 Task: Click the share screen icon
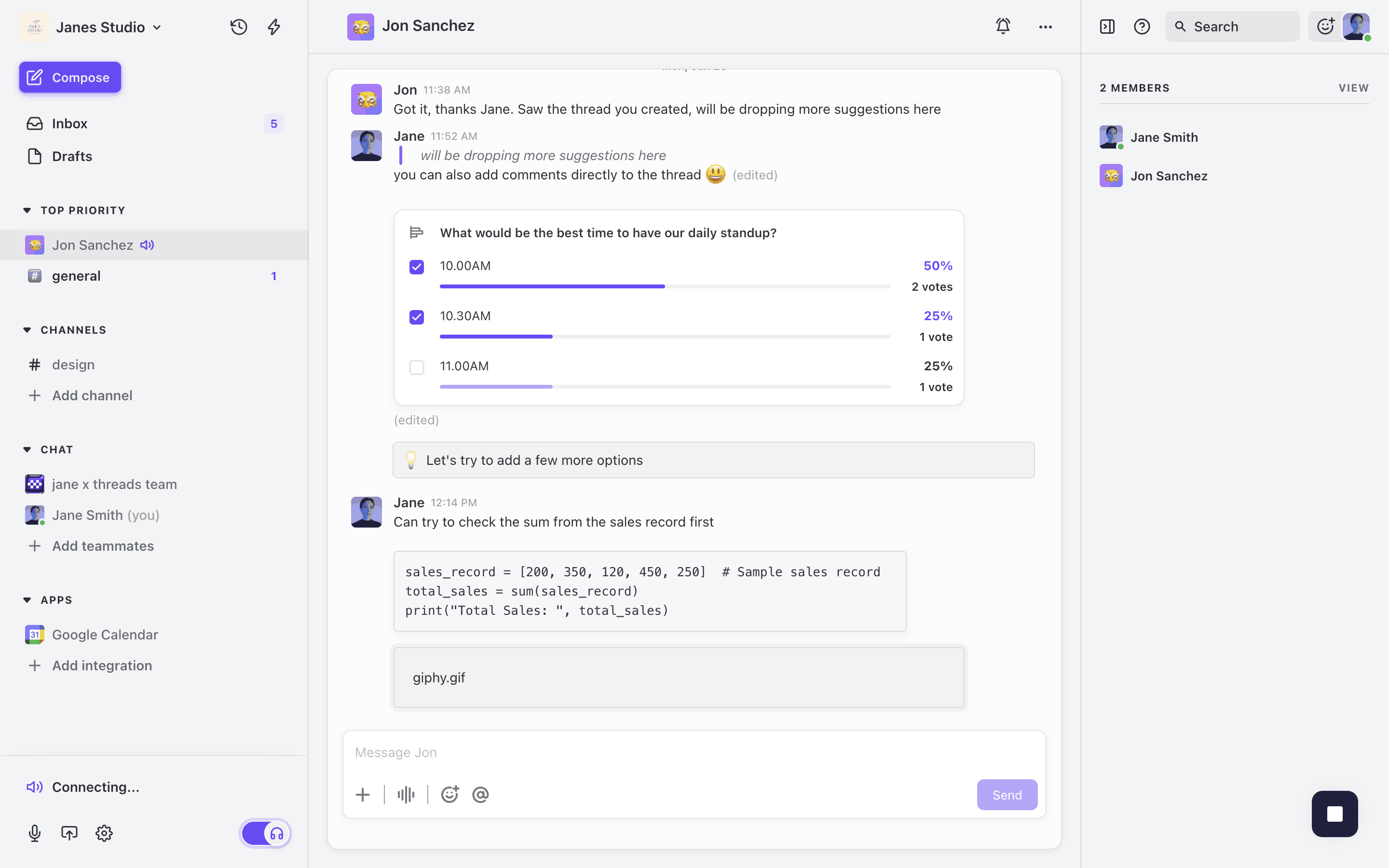coord(69,833)
